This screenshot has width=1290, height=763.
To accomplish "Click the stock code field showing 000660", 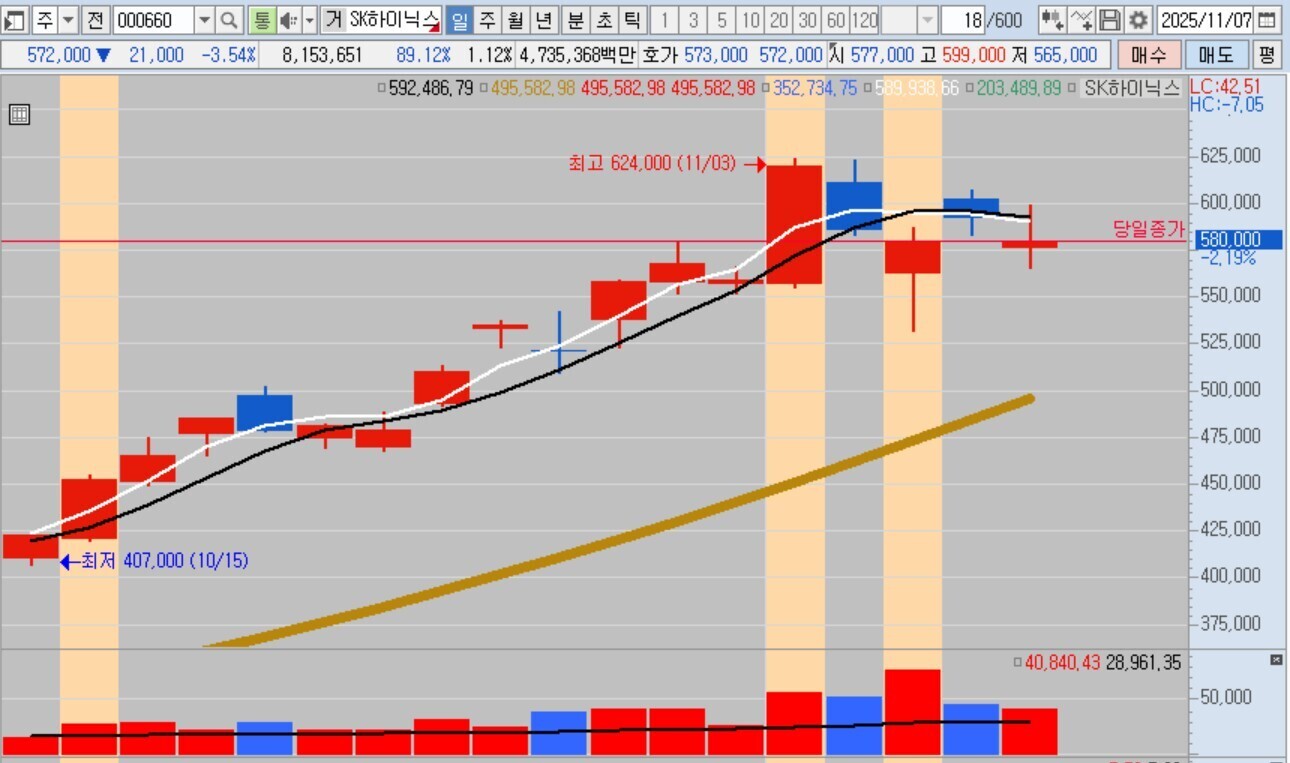I will point(152,20).
